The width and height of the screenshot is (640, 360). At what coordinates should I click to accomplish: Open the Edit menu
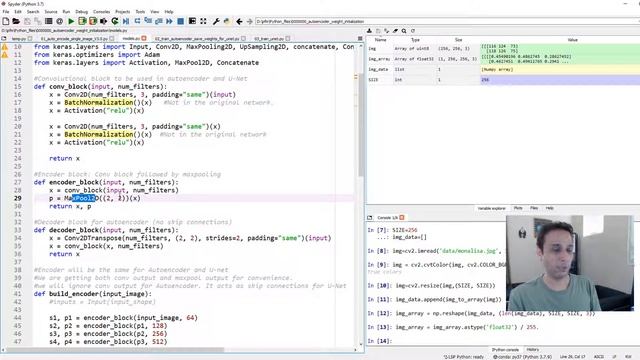click(x=18, y=12)
